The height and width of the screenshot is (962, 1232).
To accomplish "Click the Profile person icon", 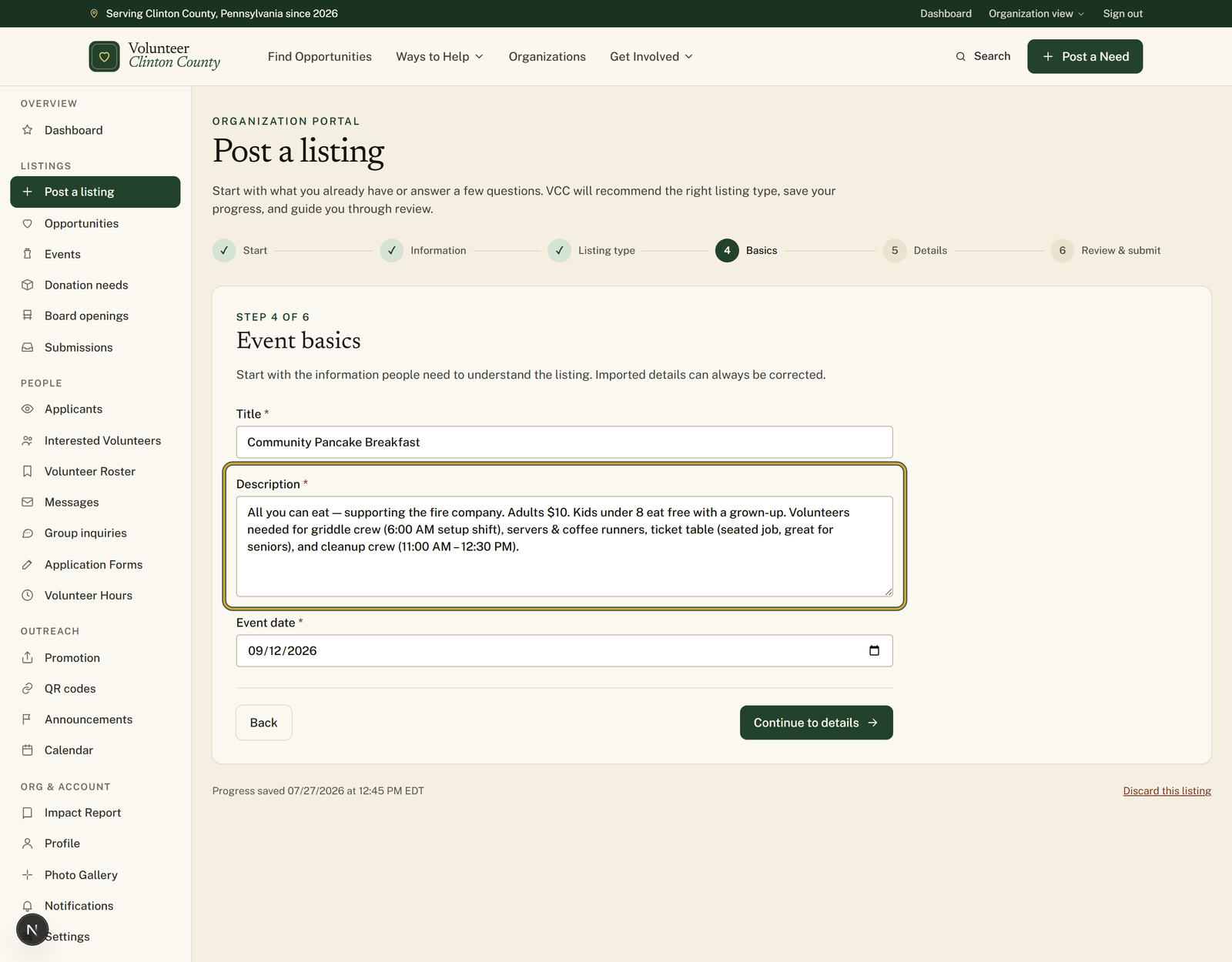I will click(x=28, y=843).
